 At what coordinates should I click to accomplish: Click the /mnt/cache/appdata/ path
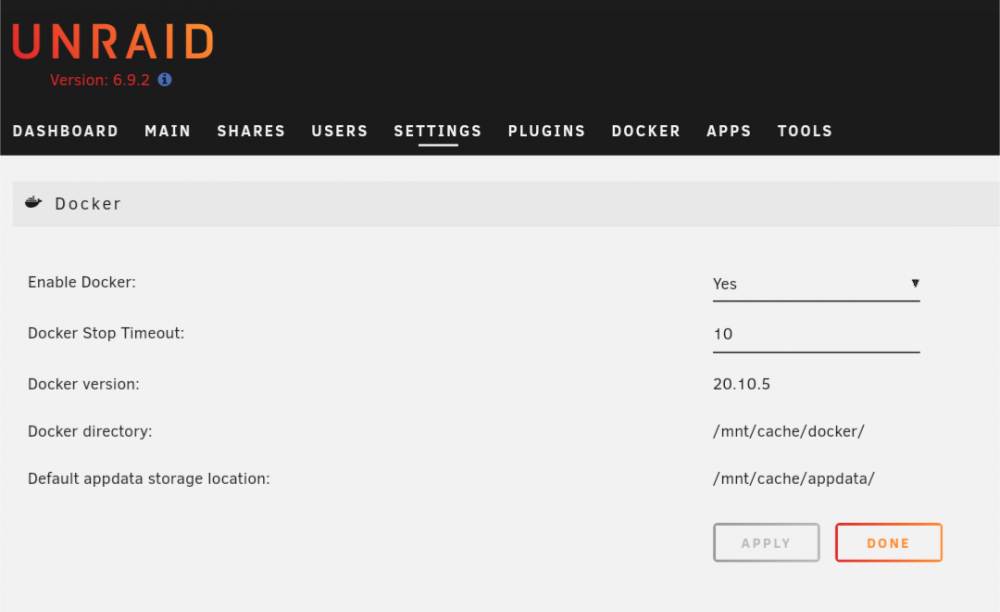[794, 479]
